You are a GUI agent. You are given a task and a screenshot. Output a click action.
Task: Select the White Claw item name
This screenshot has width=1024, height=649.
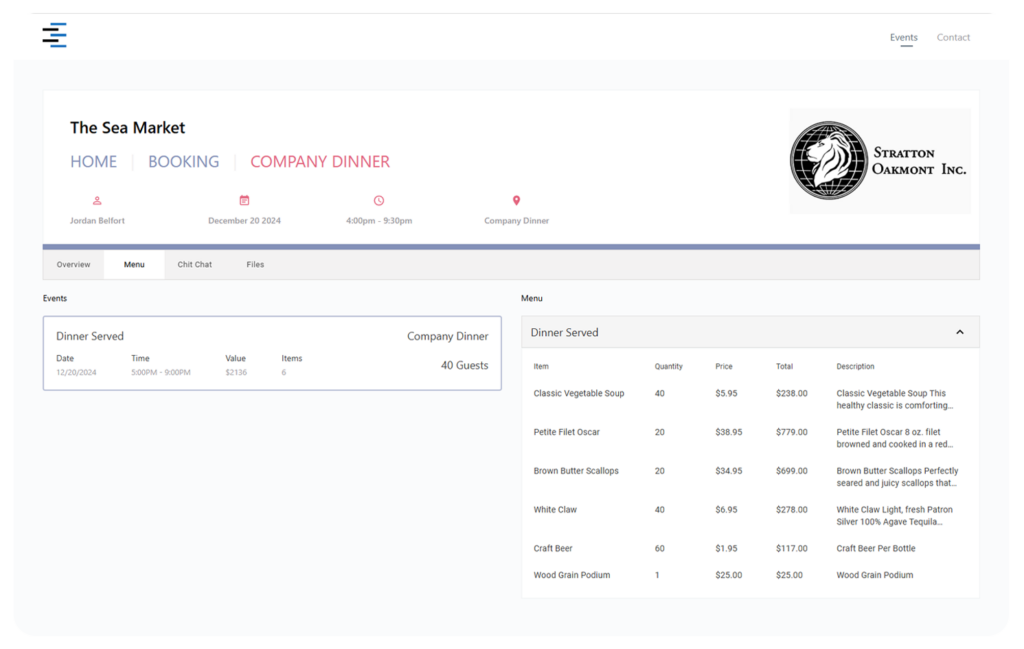coord(555,509)
